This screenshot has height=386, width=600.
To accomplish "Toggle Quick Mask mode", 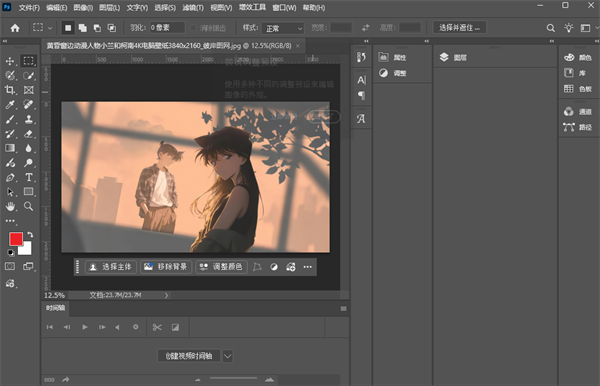I will 10,266.
